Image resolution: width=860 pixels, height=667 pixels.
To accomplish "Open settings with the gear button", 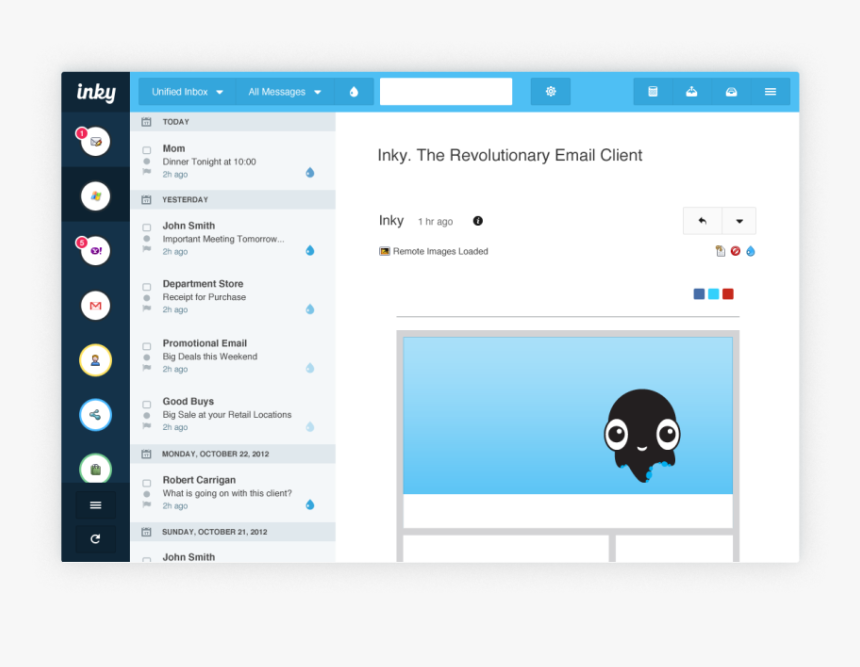I will [551, 92].
